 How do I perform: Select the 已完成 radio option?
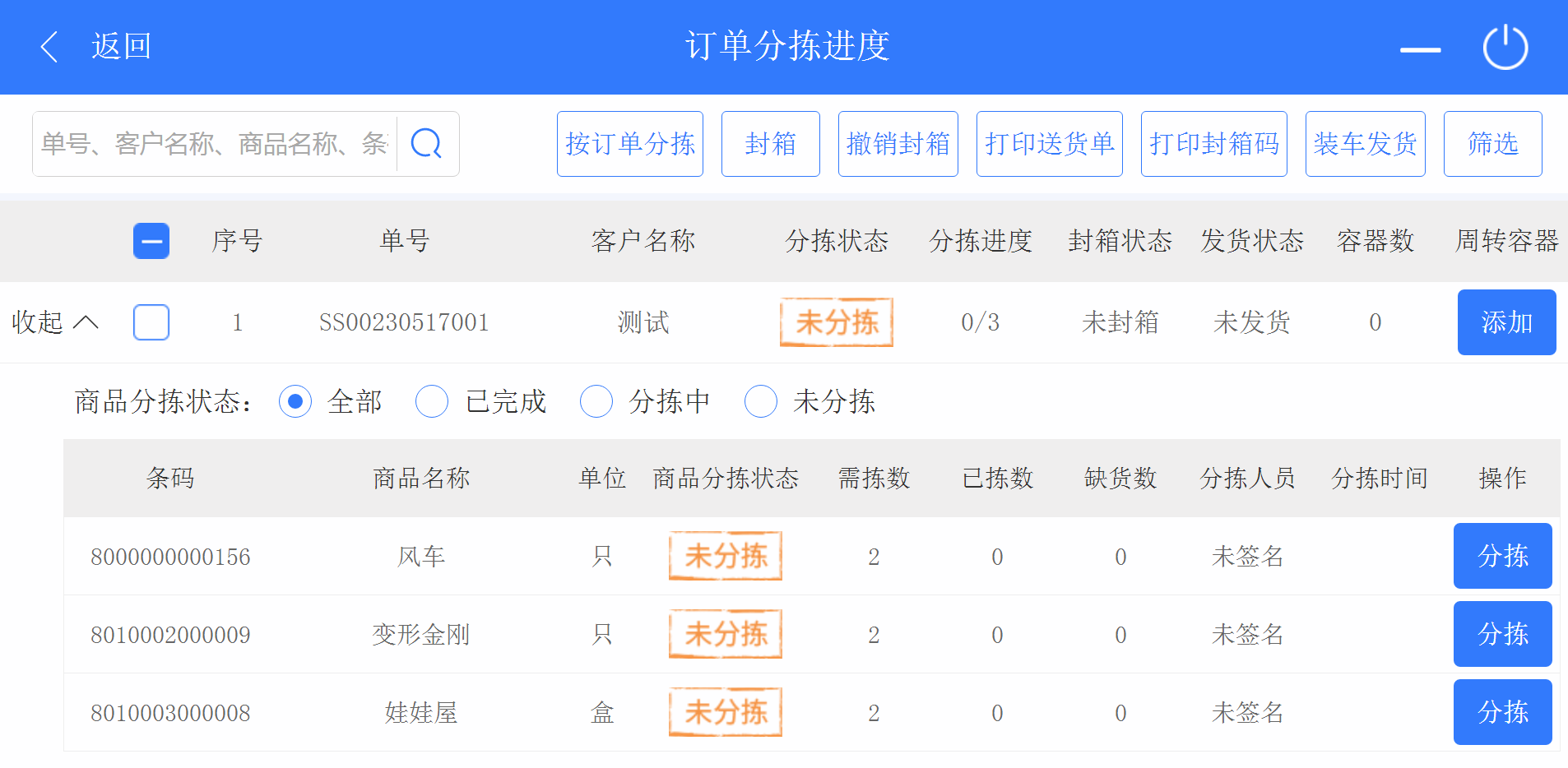[432, 401]
